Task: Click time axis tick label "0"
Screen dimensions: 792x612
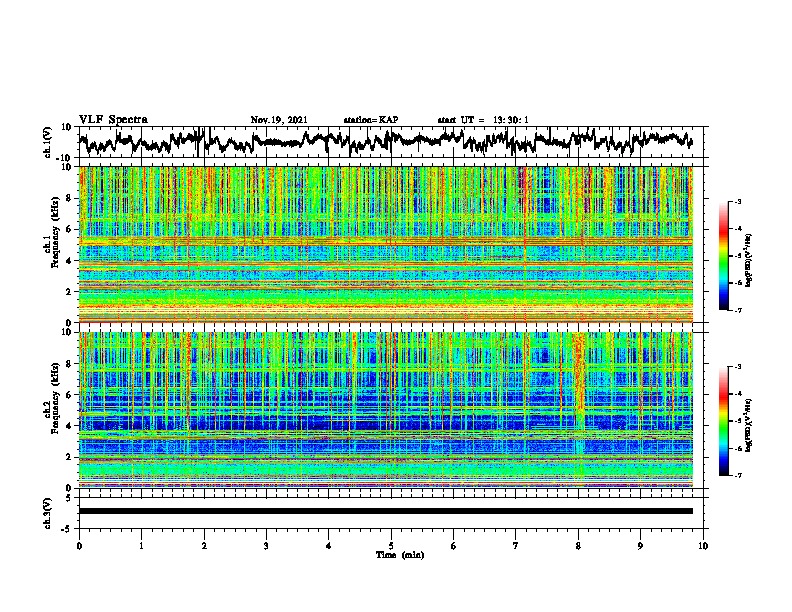Action: pos(79,546)
